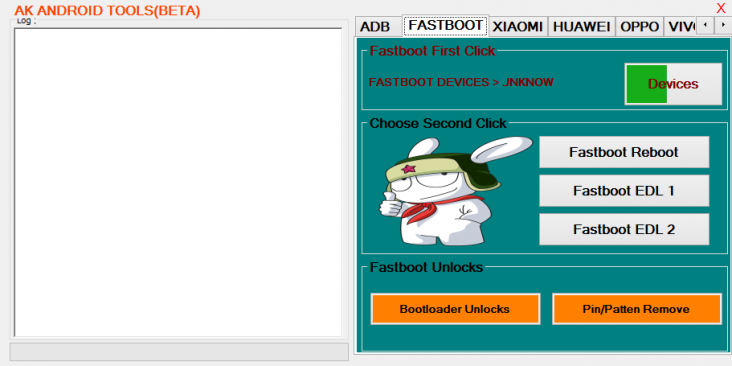Screen dimensions: 732x366
Task: Close the app with the red X
Action: click(721, 8)
